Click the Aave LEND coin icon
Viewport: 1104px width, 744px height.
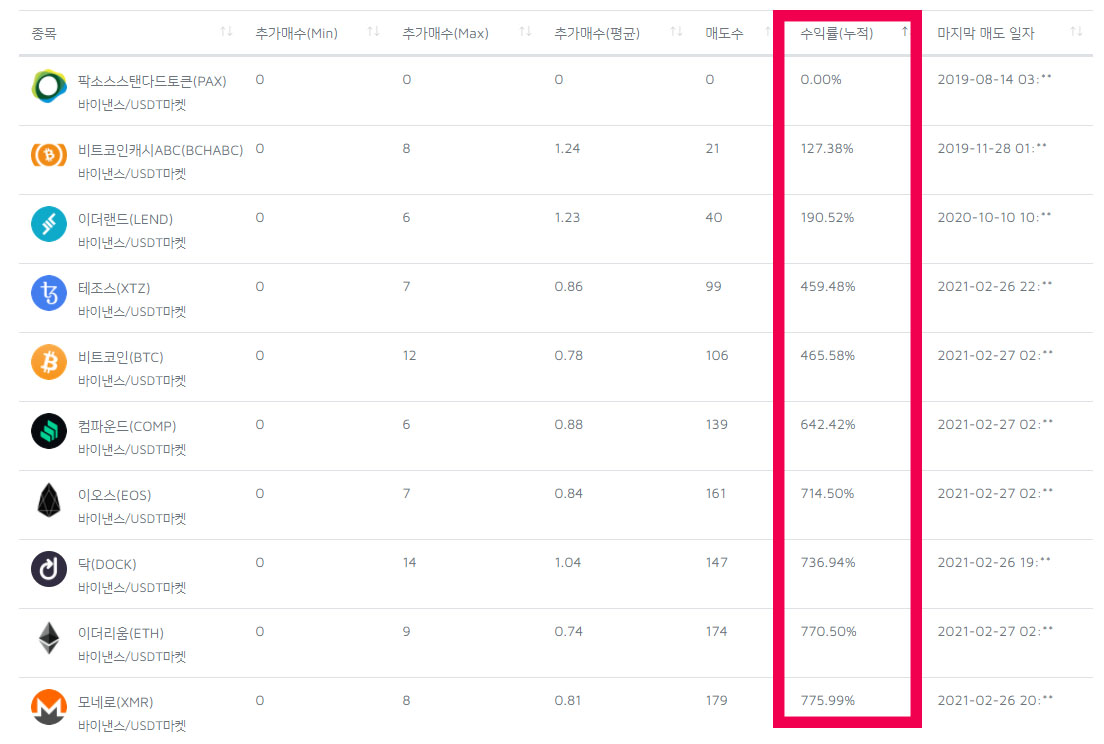pos(49,225)
